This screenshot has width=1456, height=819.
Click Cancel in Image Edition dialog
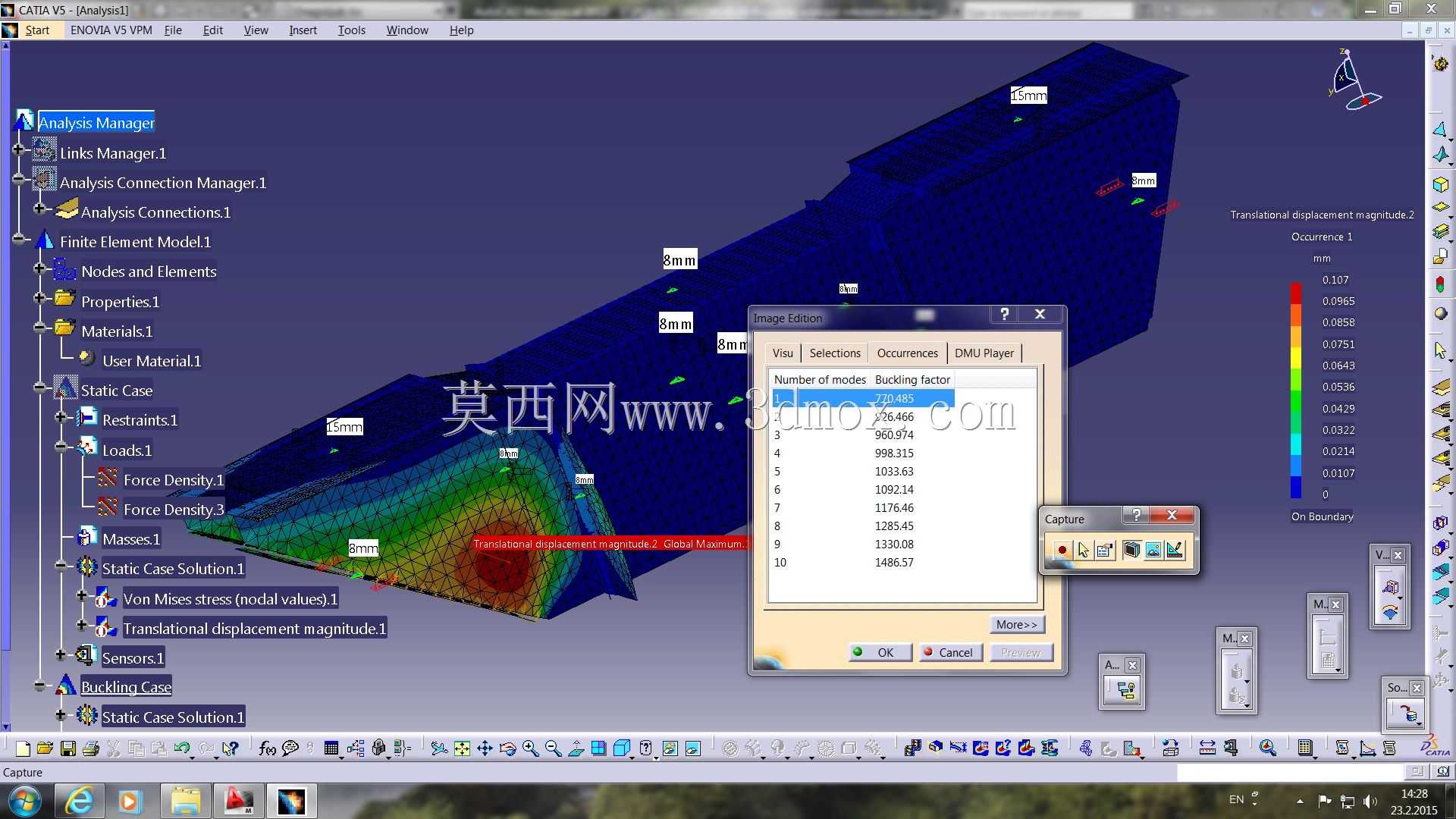[x=951, y=652]
